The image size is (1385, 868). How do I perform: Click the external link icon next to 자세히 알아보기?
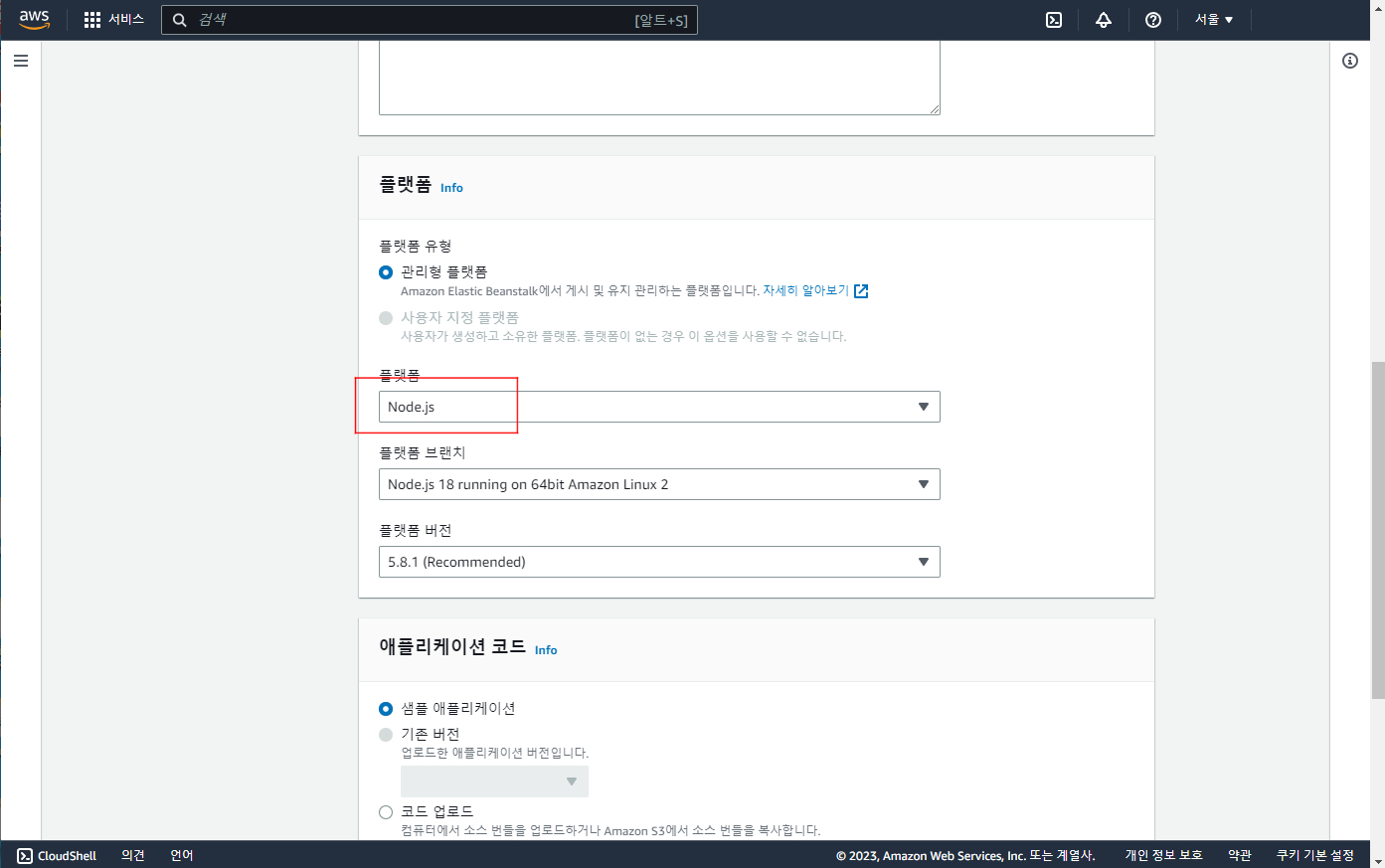pos(861,291)
